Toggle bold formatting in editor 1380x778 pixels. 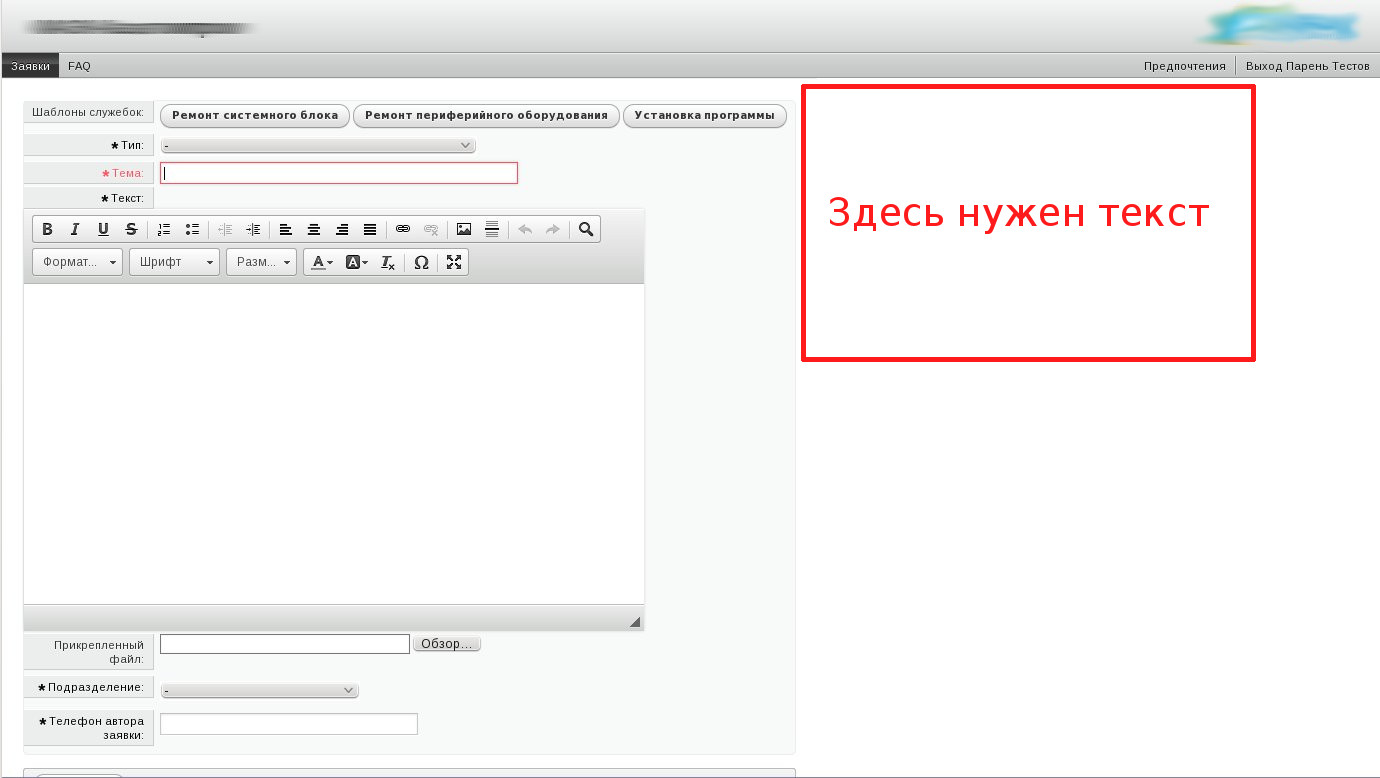[x=47, y=229]
